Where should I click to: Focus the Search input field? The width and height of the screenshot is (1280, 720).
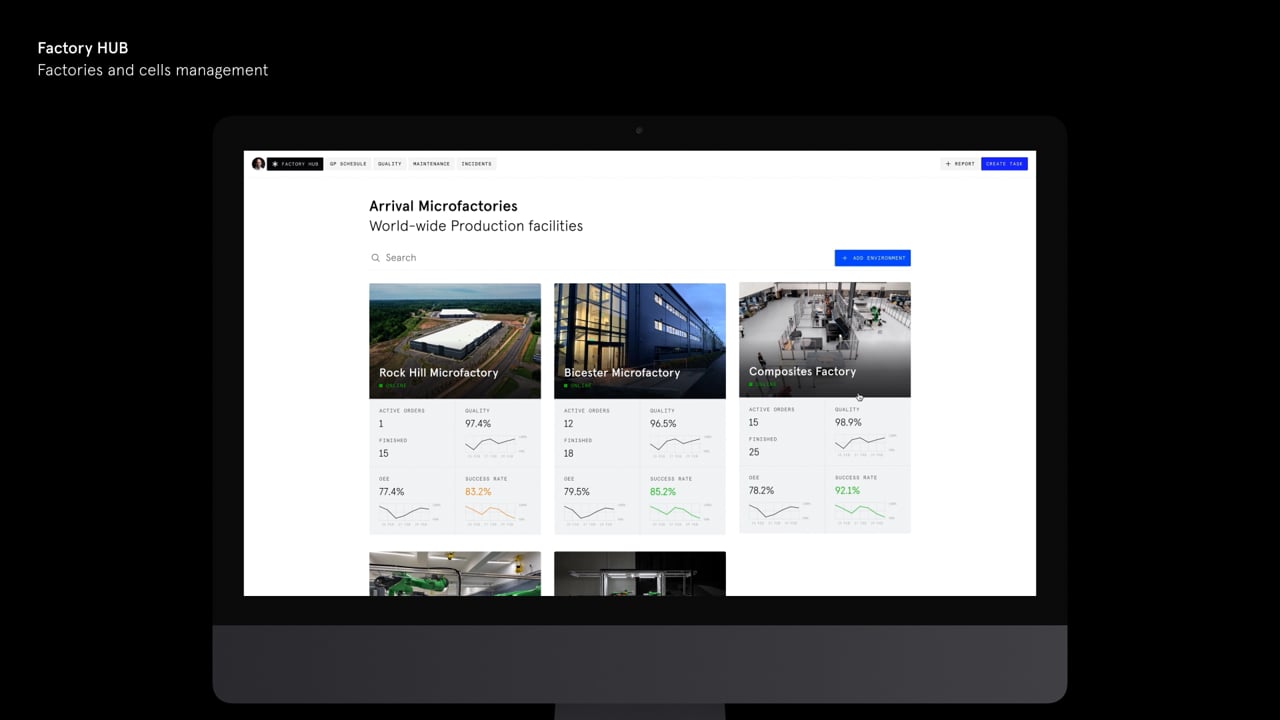click(600, 258)
